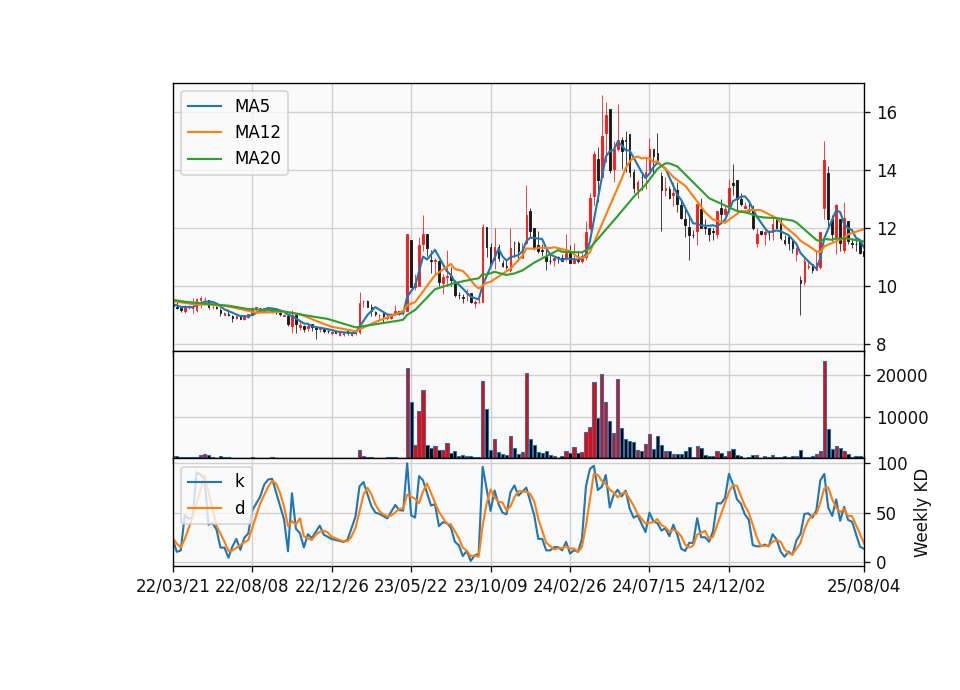Click the MA12 legend label
960x690 pixels.
coord(257,132)
